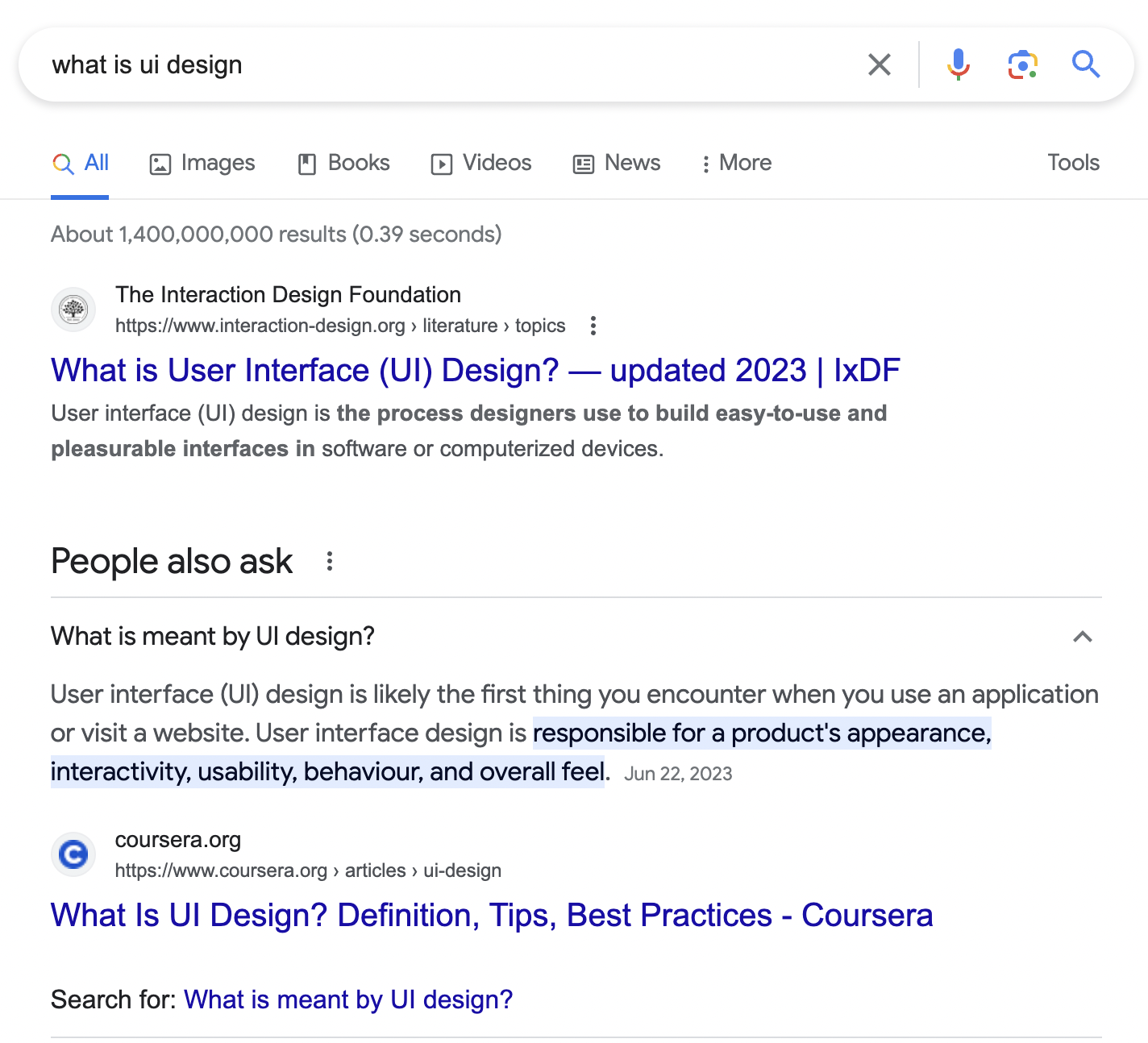Click the 'People also ask' heading
Viewport: 1148px width, 1043px height.
(x=172, y=562)
